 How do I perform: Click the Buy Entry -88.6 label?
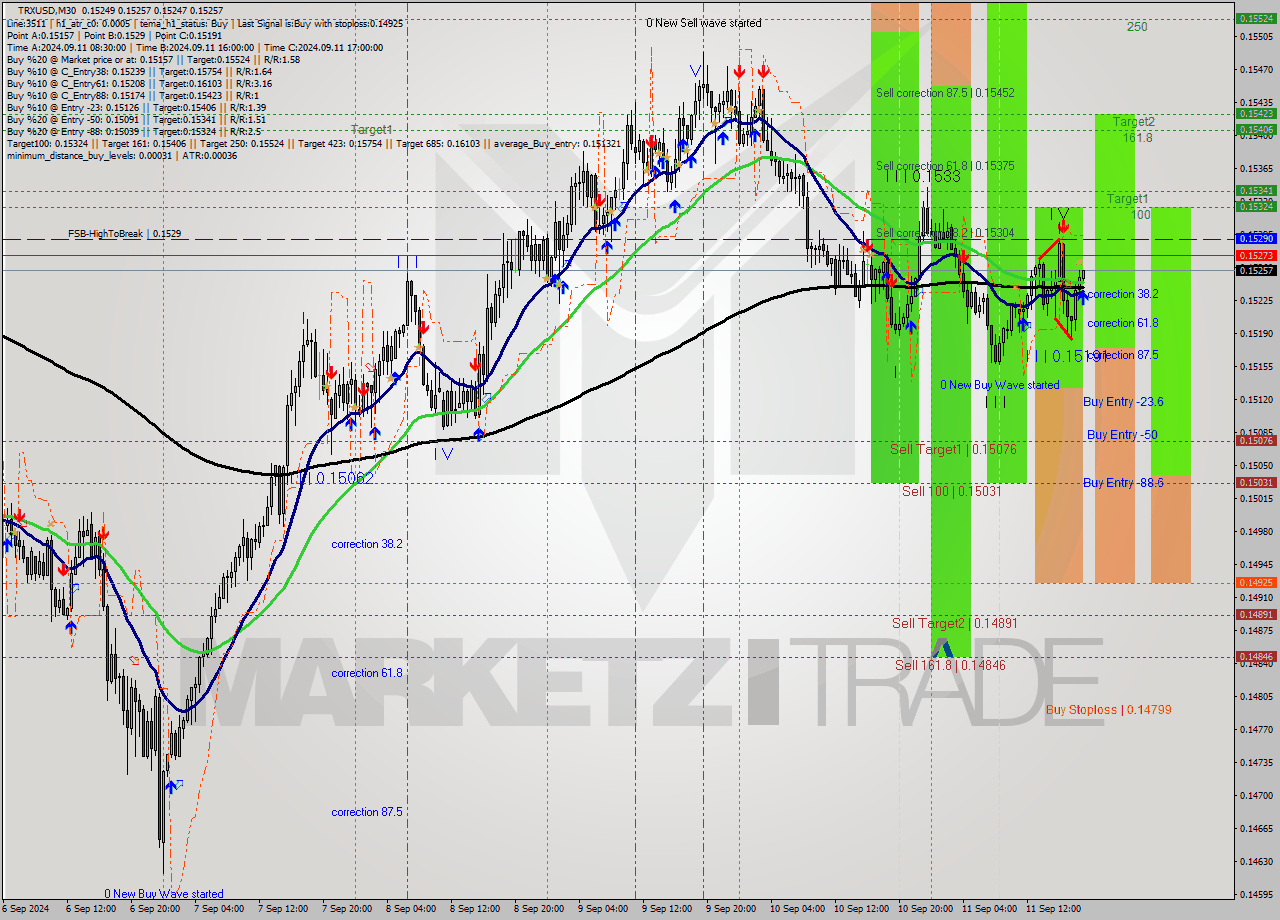tap(1123, 483)
